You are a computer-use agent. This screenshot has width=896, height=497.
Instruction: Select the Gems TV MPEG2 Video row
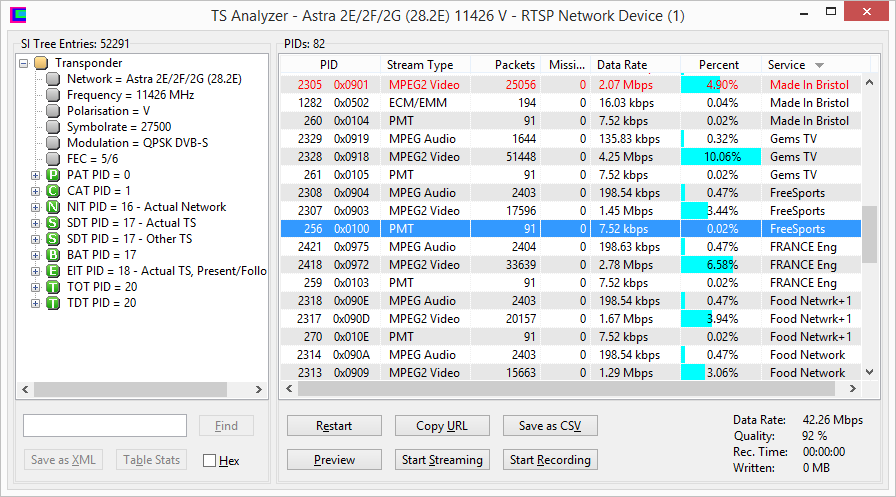click(x=571, y=157)
